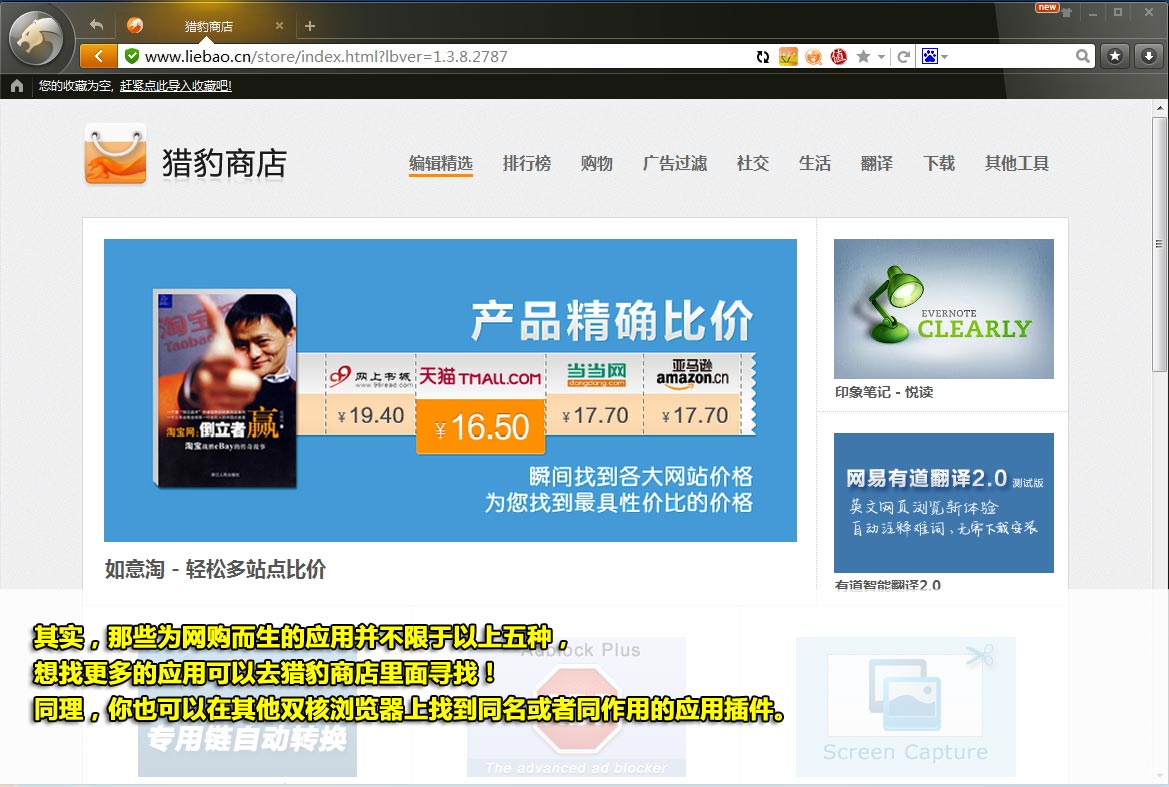Open a new tab with plus button
The height and width of the screenshot is (787, 1169).
310,26
